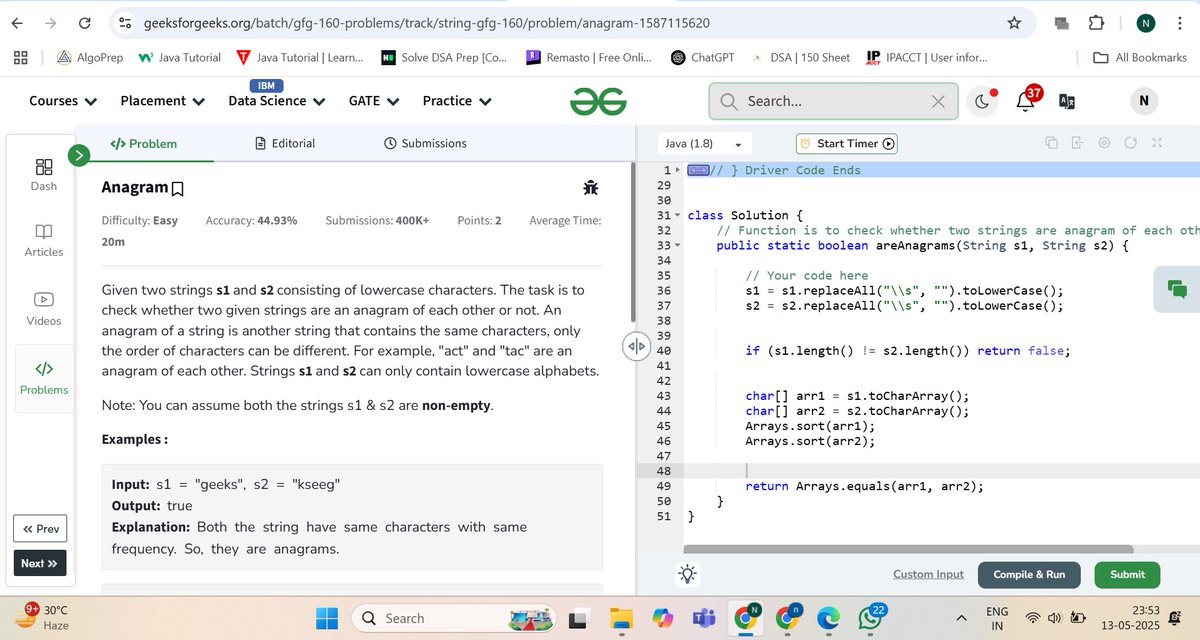1200x640 pixels.
Task: Open Dash in the sidebar
Action: click(x=44, y=174)
